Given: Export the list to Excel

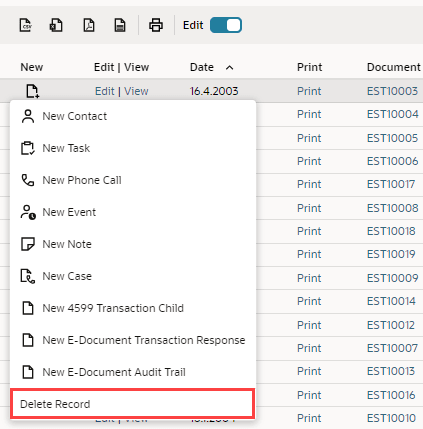Looking at the screenshot, I should [56, 25].
